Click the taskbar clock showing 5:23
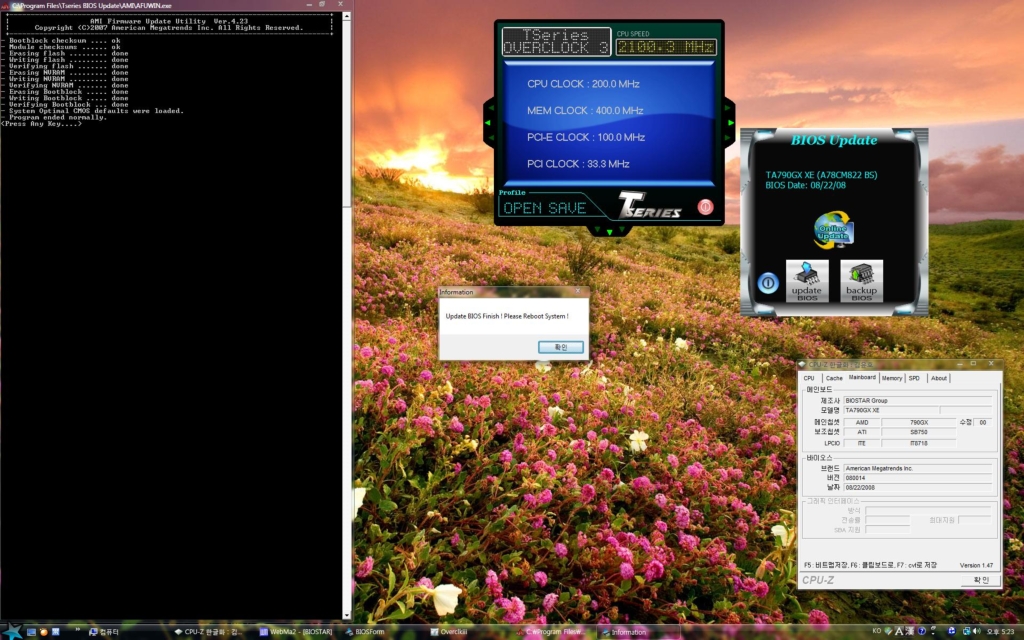The image size is (1024, 640). [x=1000, y=632]
